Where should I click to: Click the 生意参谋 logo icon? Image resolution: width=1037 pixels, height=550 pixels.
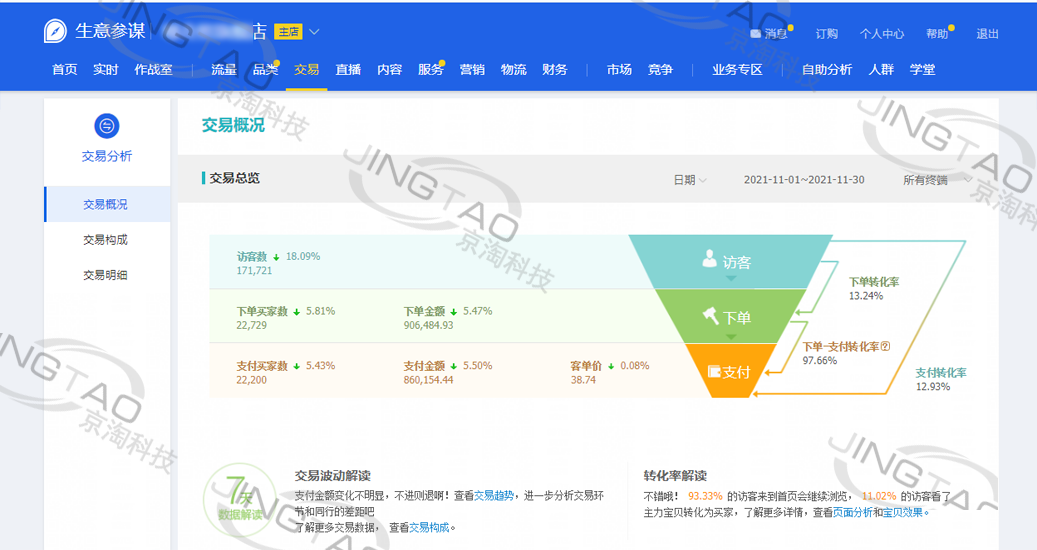pyautogui.click(x=56, y=31)
